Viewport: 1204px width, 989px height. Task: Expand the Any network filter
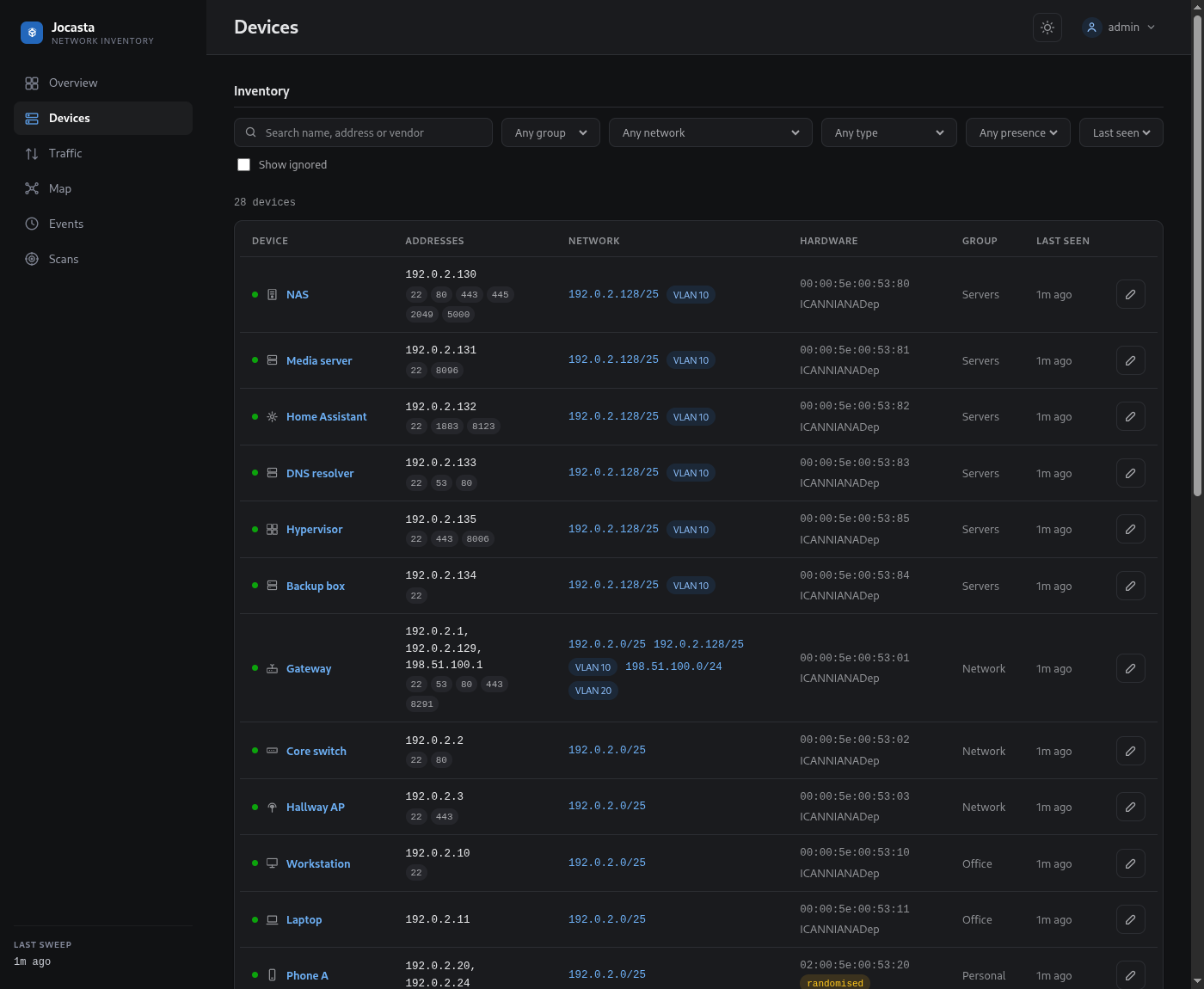(x=710, y=132)
